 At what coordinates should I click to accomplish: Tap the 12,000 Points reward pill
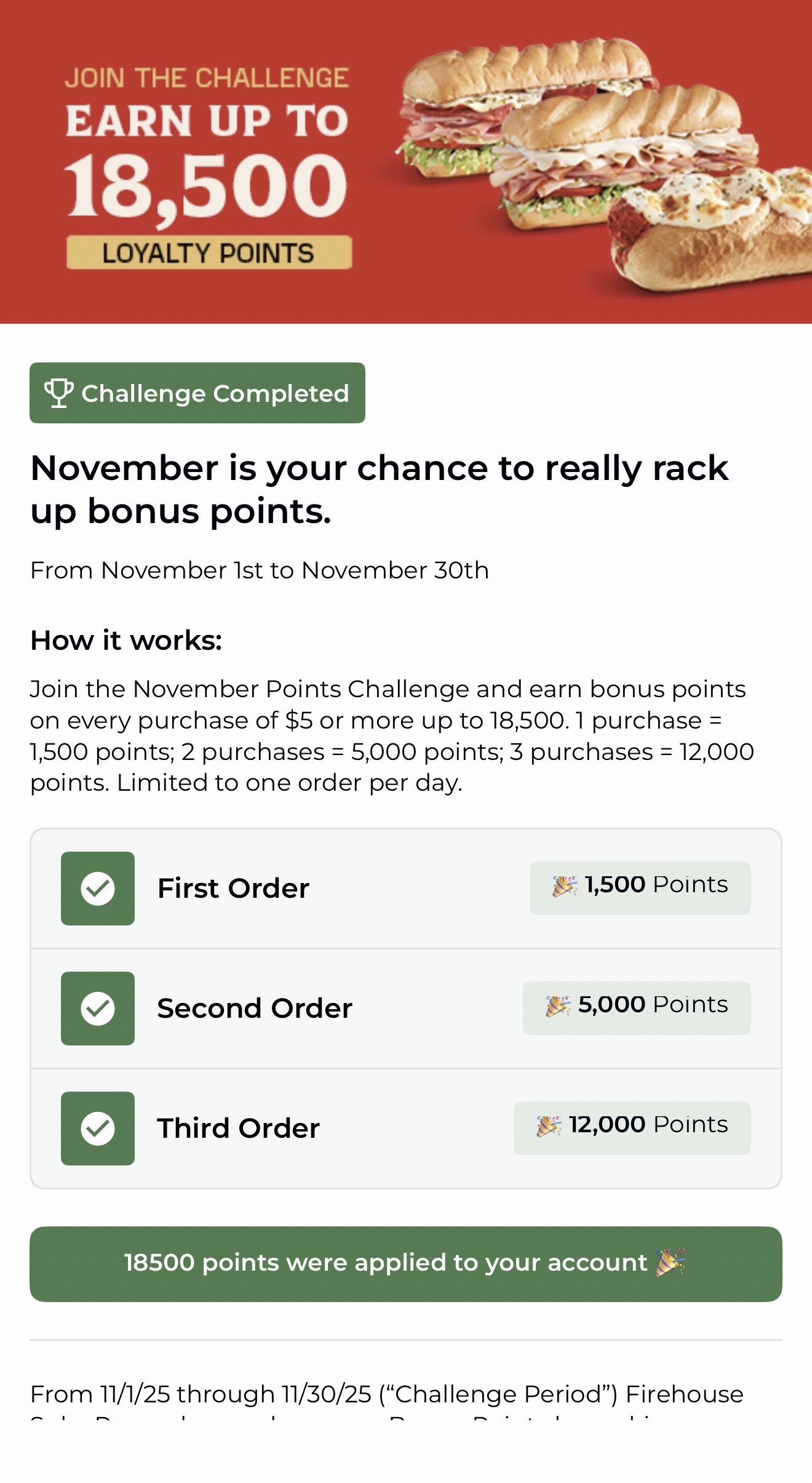[632, 1128]
